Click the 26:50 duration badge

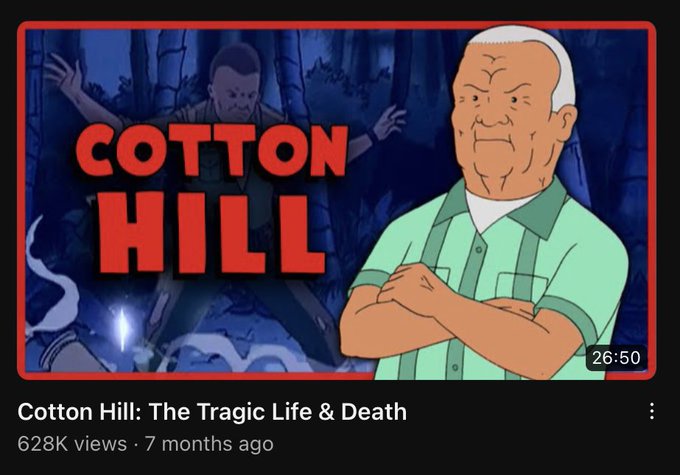pyautogui.click(x=616, y=358)
